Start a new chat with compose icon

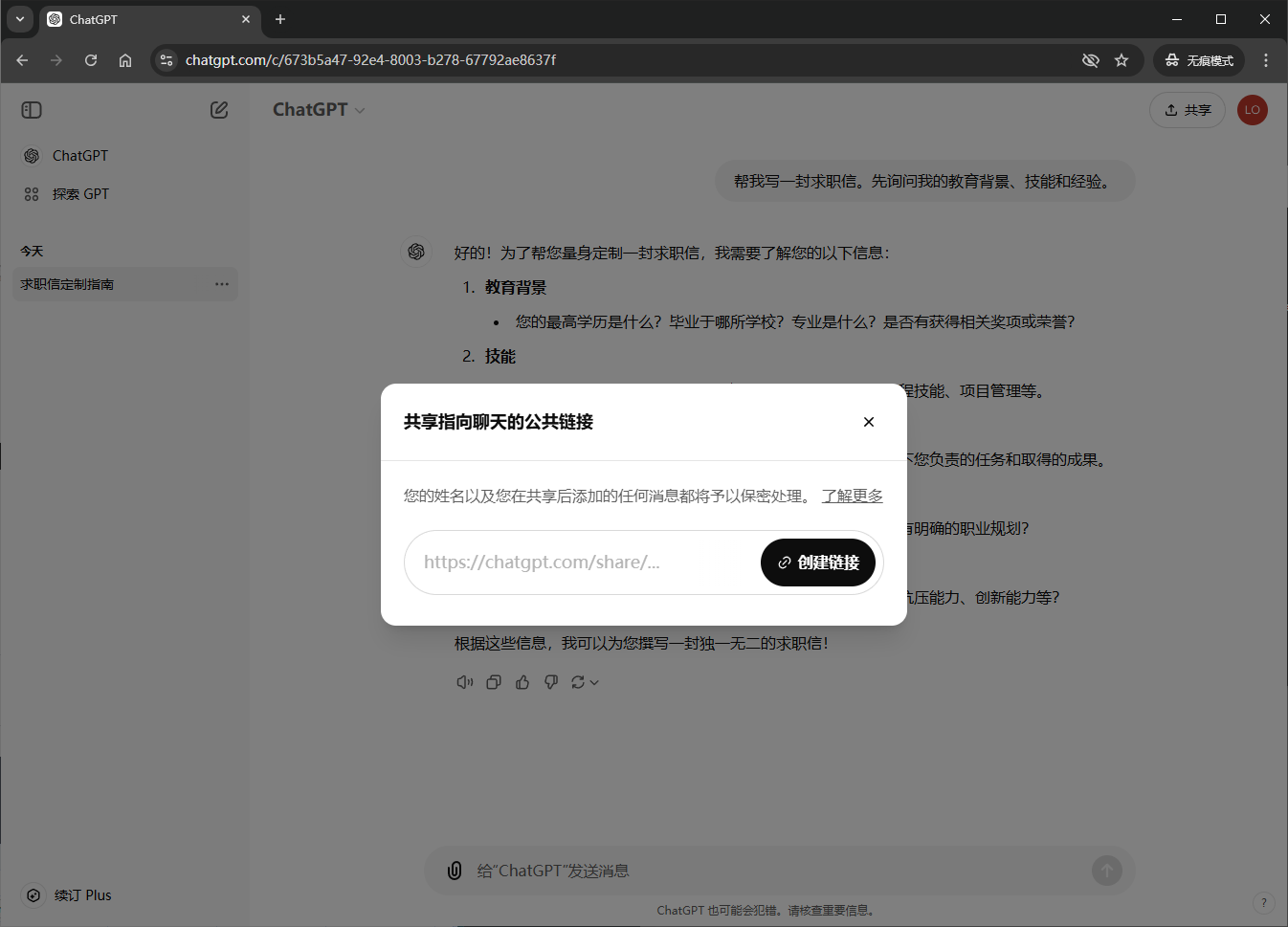[x=219, y=110]
